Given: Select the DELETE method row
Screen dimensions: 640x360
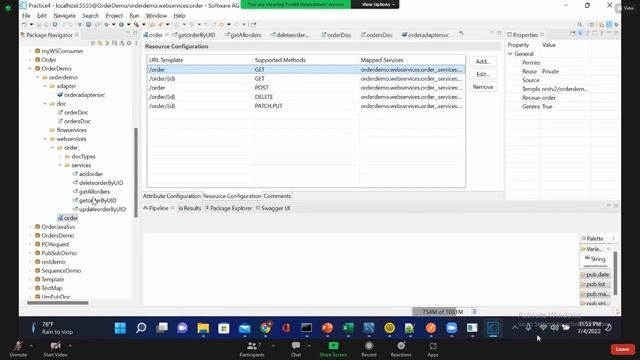Looking at the screenshot, I should click(306, 97).
